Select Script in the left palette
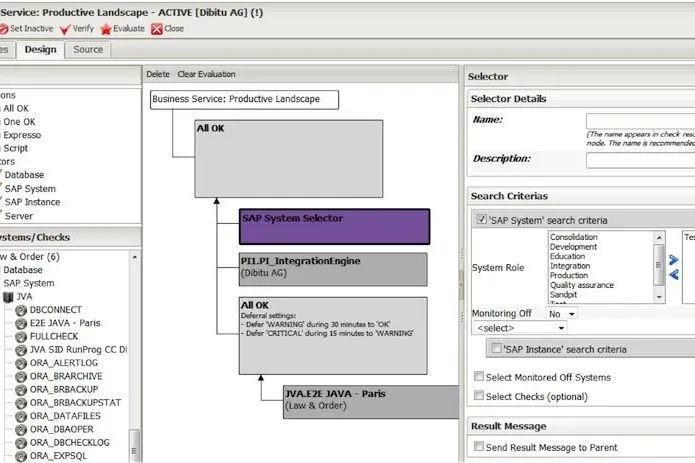695x463 pixels. click(x=16, y=148)
